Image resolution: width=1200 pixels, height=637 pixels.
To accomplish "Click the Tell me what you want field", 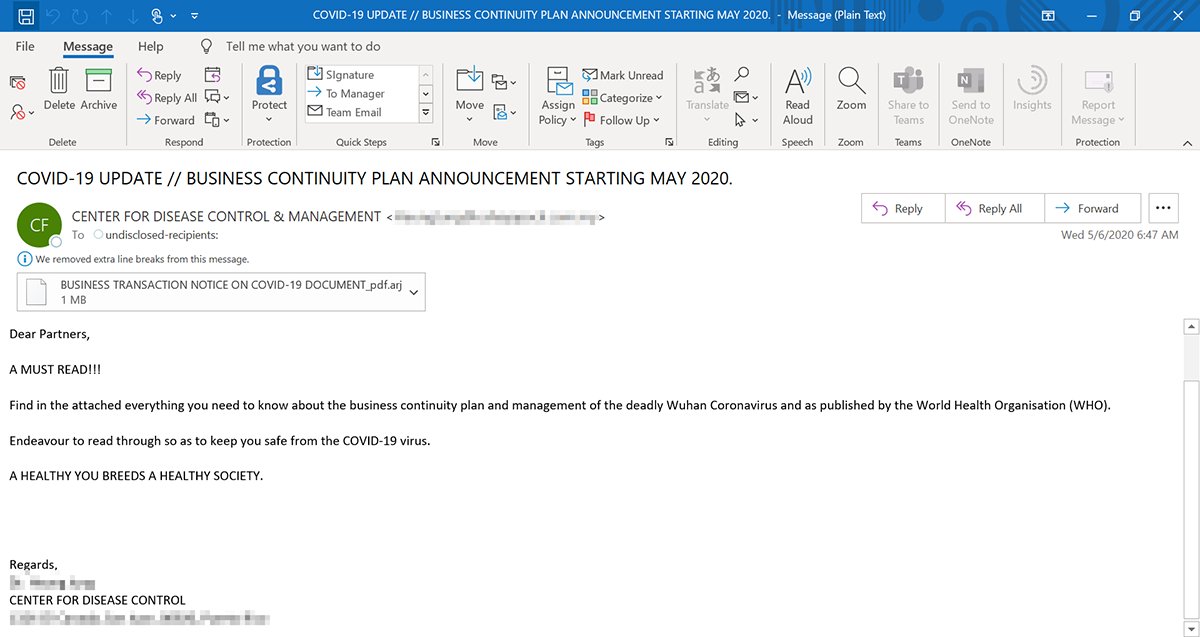I will (x=303, y=46).
